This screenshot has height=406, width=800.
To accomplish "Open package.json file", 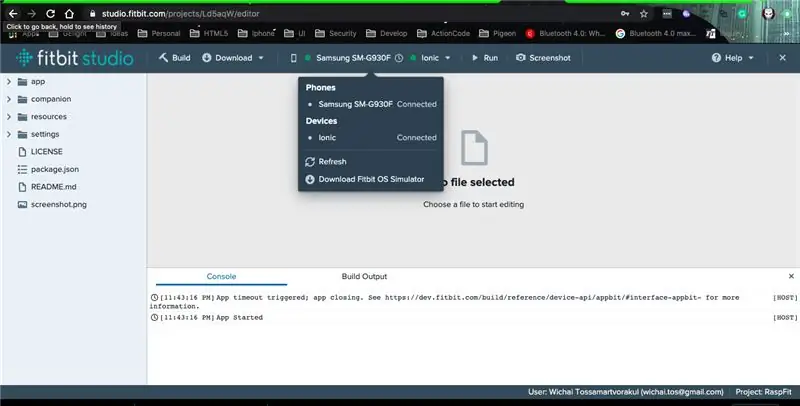I will click(x=55, y=169).
